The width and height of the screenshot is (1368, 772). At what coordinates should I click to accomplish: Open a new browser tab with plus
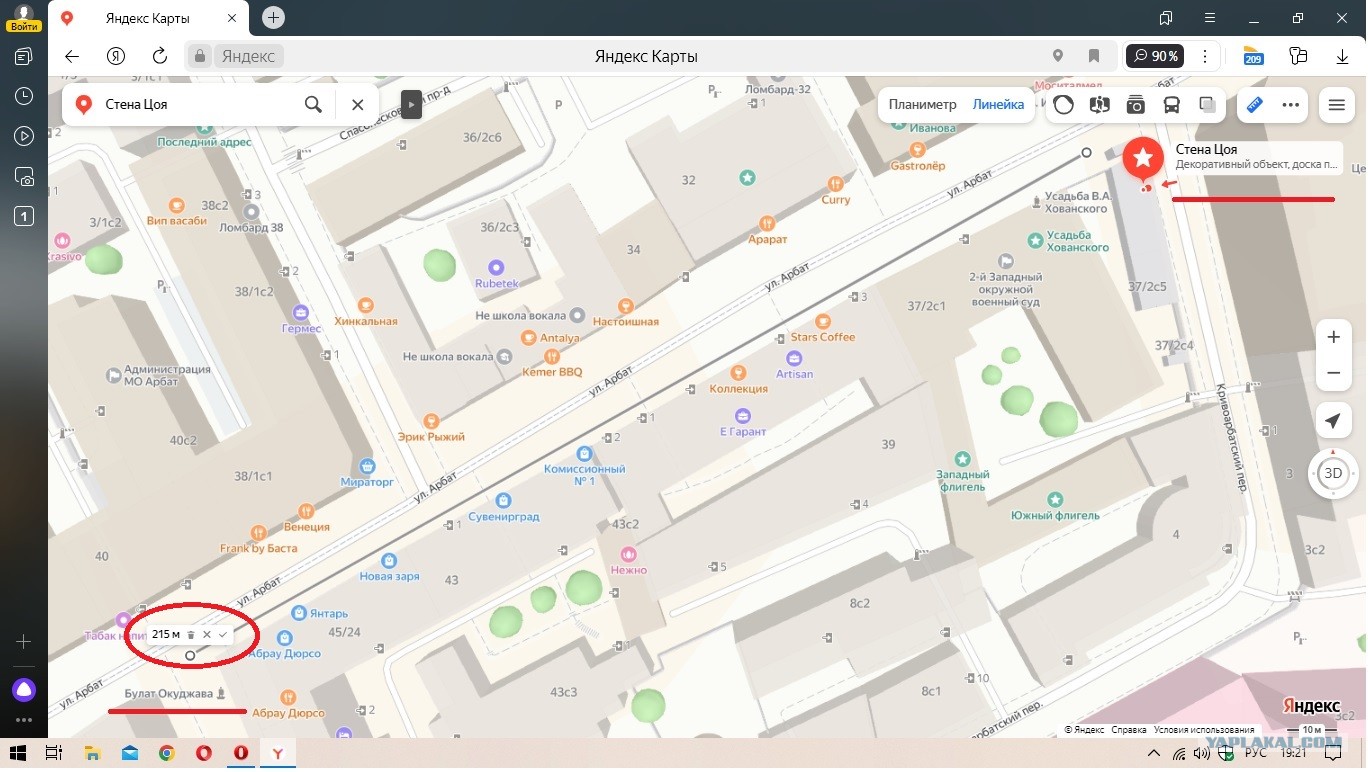[x=273, y=18]
